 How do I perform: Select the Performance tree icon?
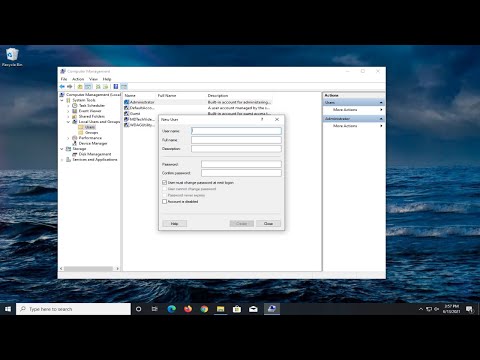pyautogui.click(x=75, y=138)
